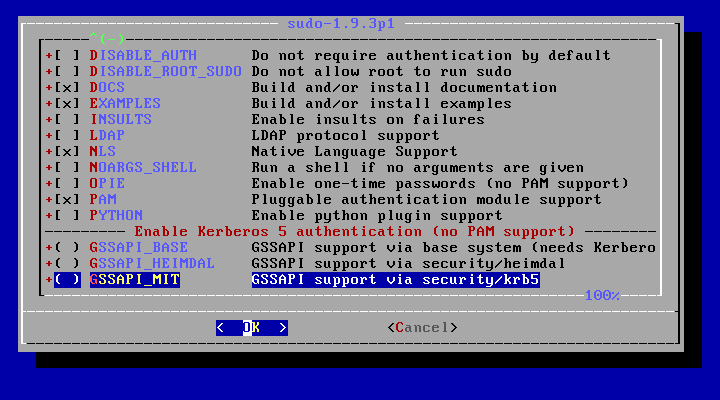
Task: Select the GSSAPI_HEIMDAL radio button
Action: point(68,264)
